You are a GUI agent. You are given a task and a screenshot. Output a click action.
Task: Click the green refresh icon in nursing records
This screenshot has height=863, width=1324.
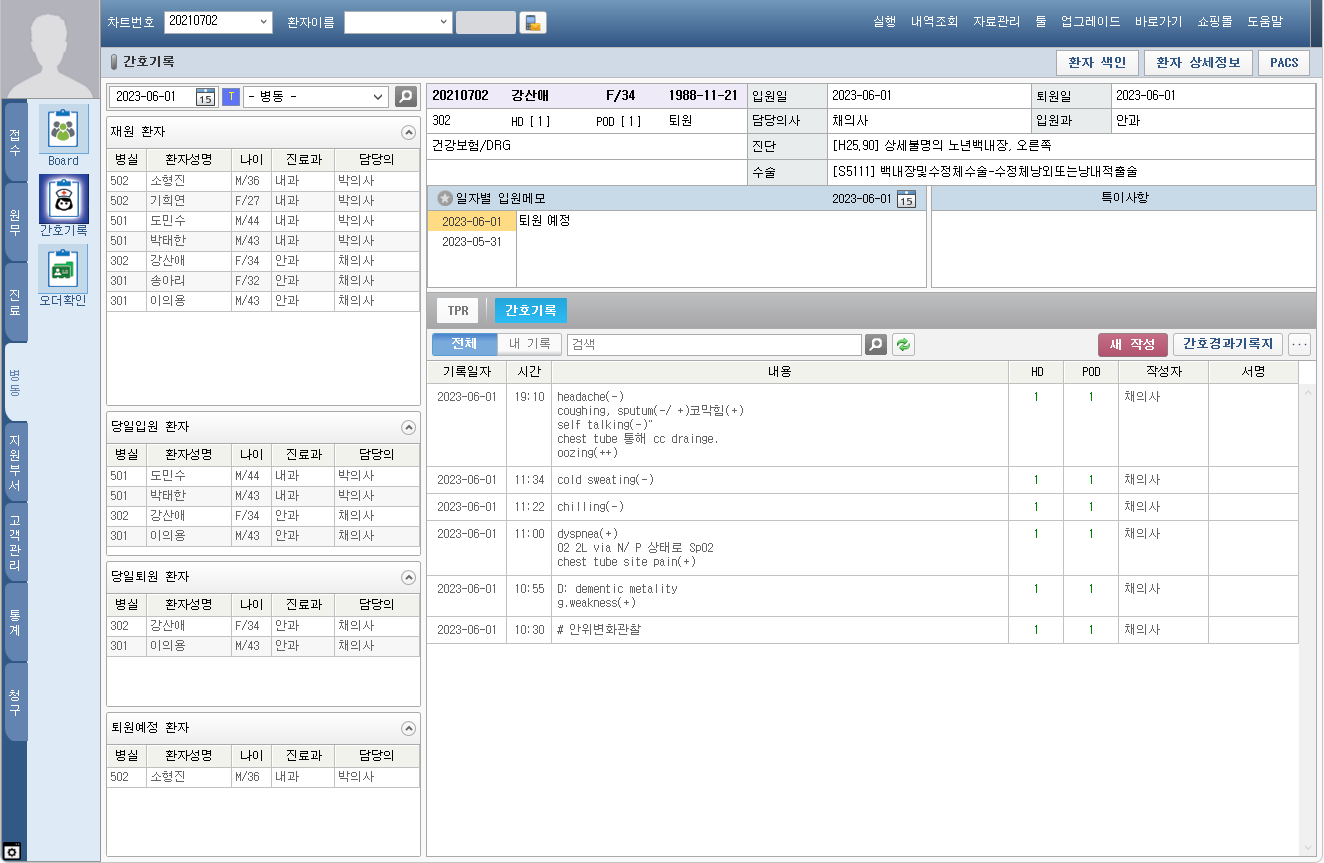point(903,345)
